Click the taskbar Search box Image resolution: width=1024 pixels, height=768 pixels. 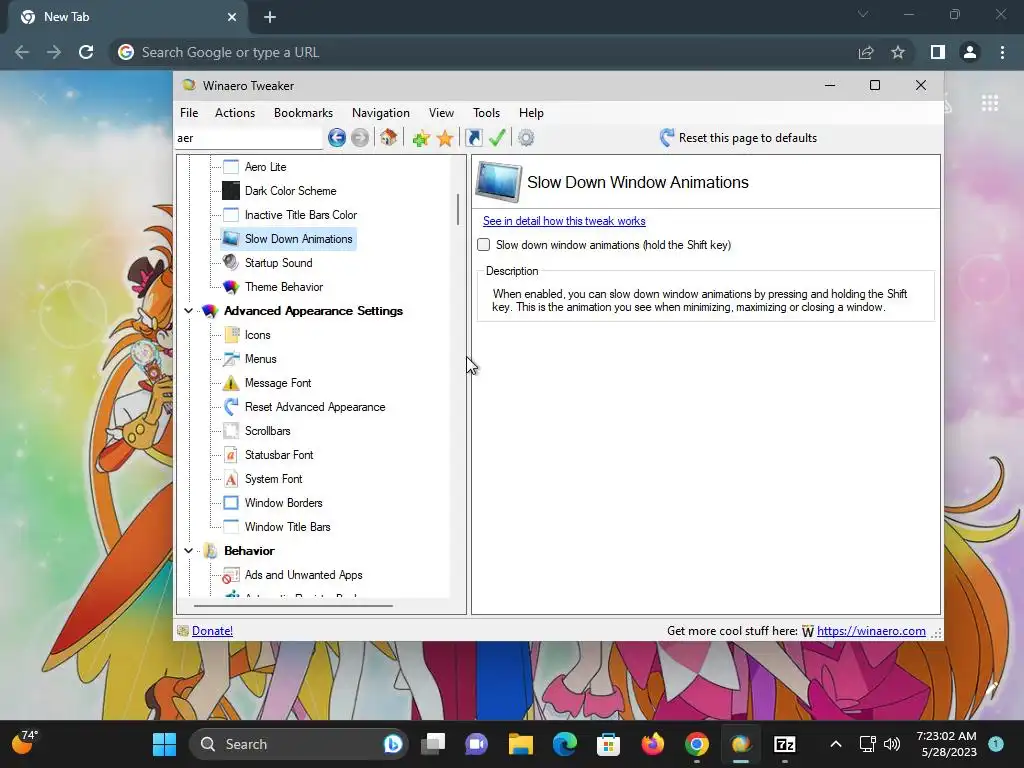299,744
